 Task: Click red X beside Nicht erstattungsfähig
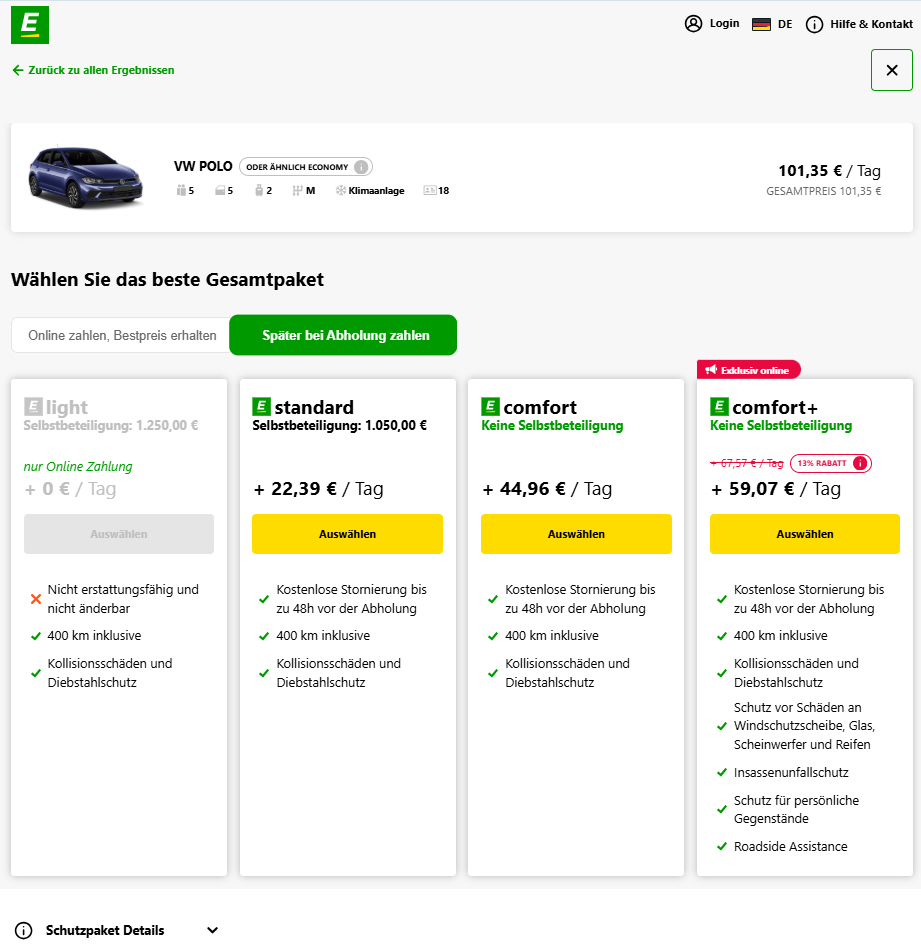(36, 599)
